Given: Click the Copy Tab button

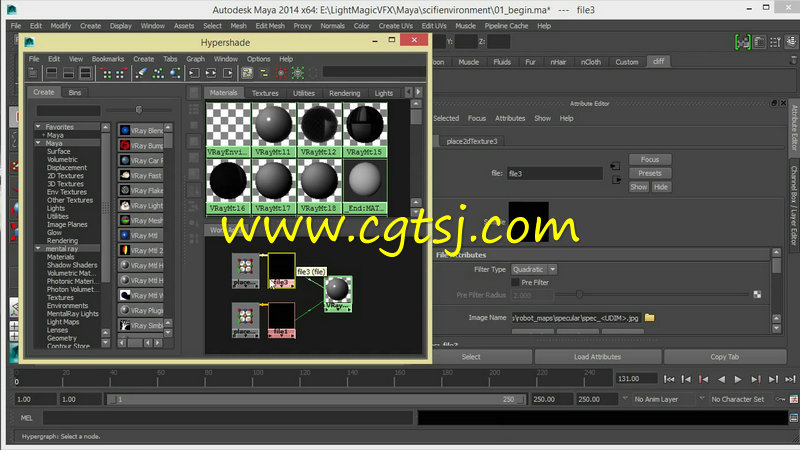Looking at the screenshot, I should (x=724, y=357).
